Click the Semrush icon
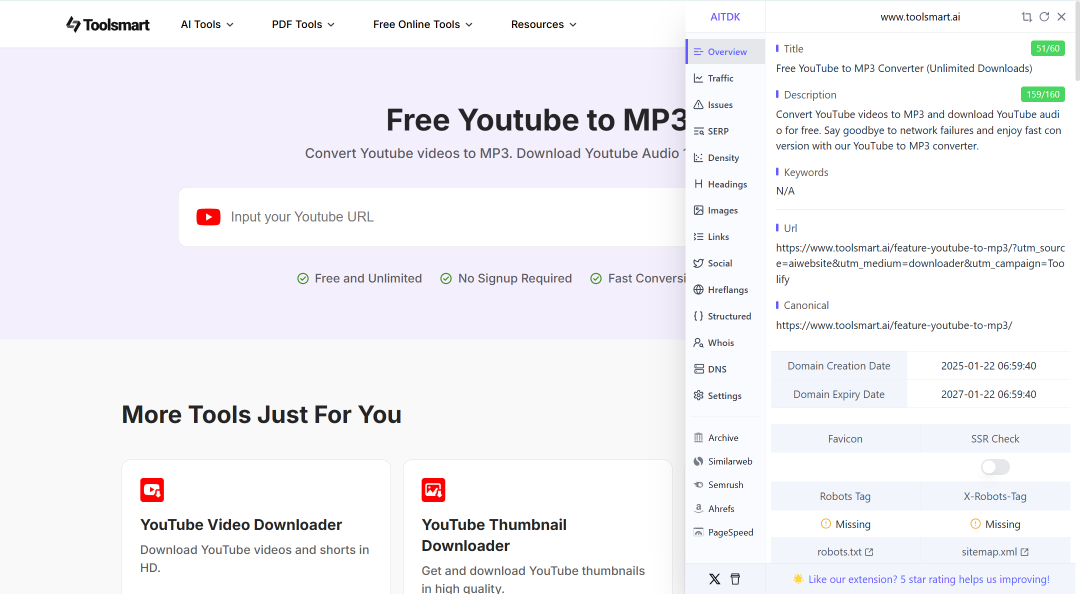The width and height of the screenshot is (1080, 594). (x=698, y=484)
